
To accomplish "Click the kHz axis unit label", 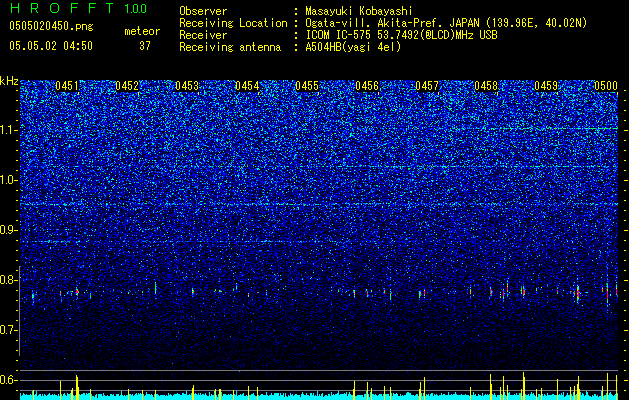I will click(x=9, y=81).
